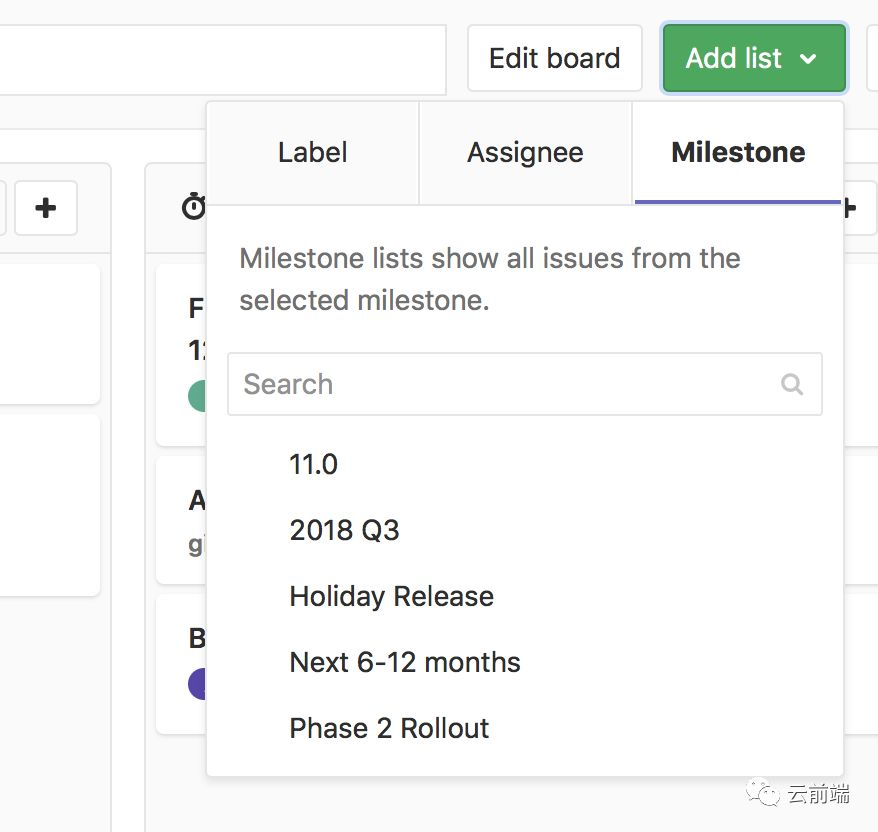This screenshot has width=878, height=832.
Task: Select the 11.0 milestone
Action: (x=313, y=464)
